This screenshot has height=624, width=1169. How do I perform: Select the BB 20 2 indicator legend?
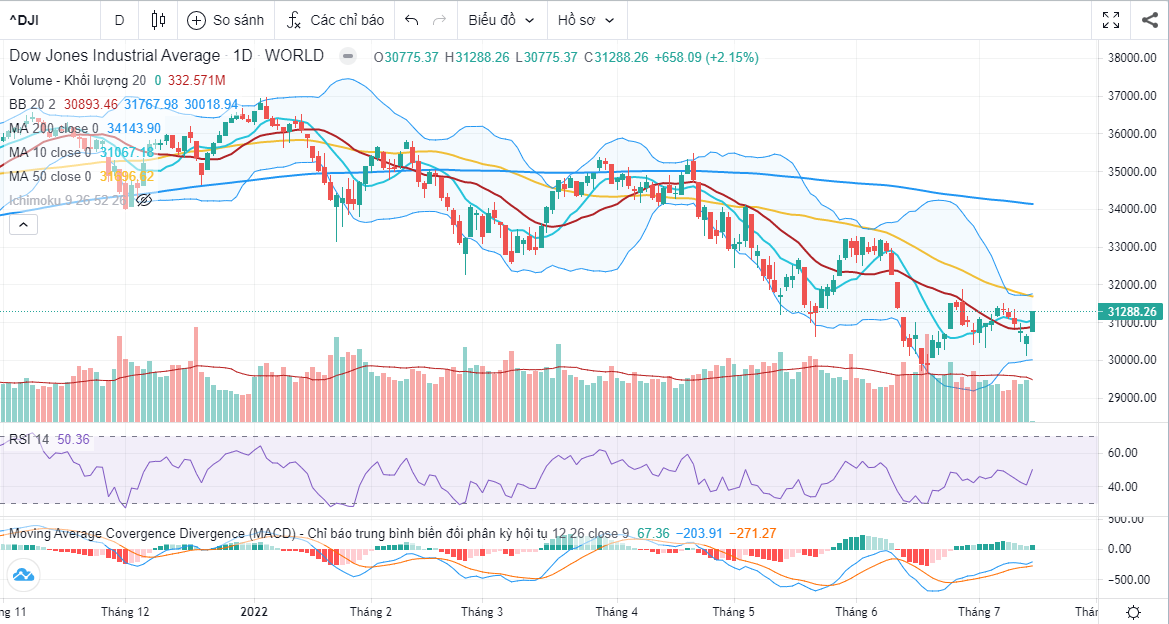pyautogui.click(x=32, y=104)
